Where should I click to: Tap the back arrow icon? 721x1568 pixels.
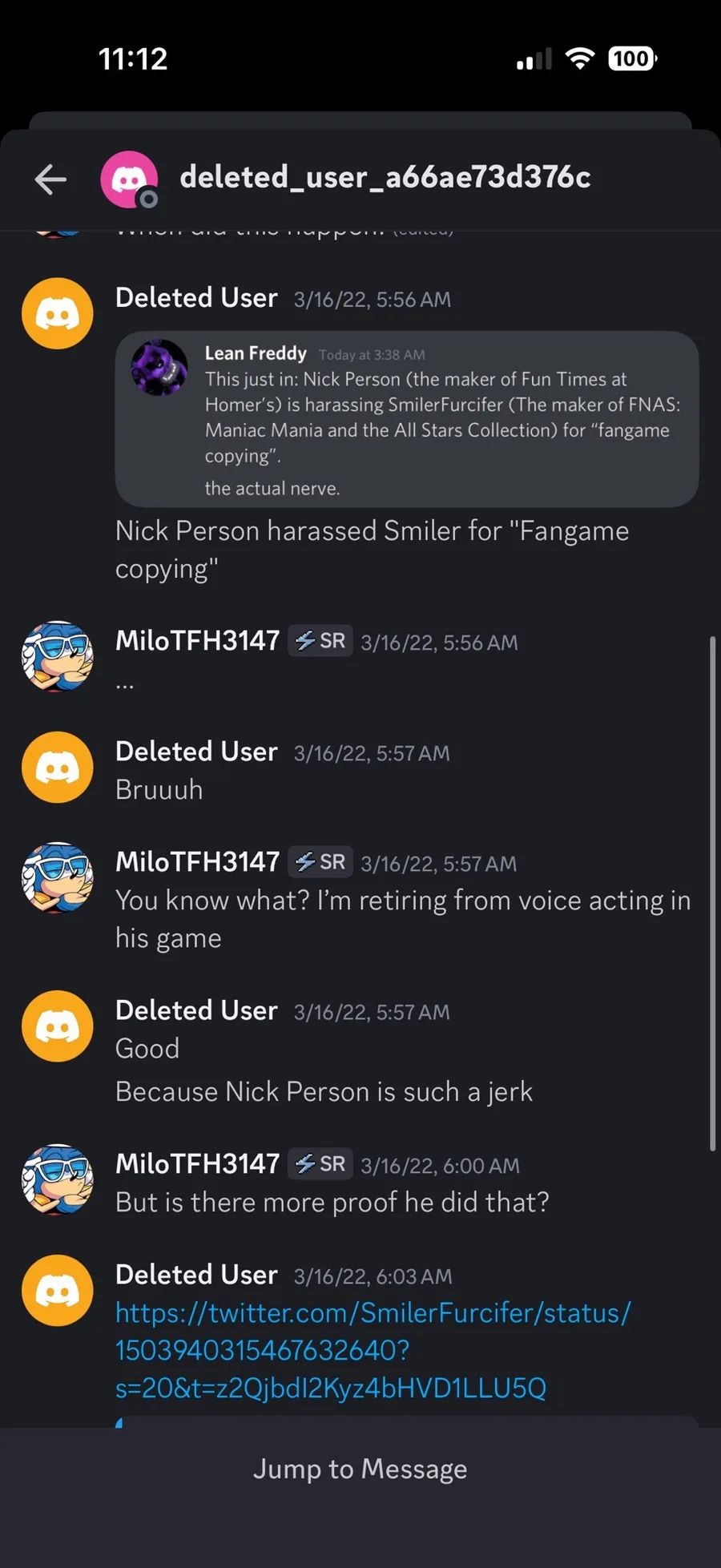50,179
